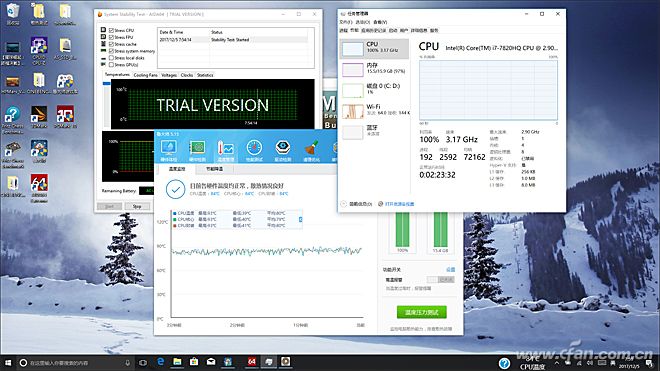Launch Microsoft Edge from the taskbar
The width and height of the screenshot is (660, 371).
point(160,362)
